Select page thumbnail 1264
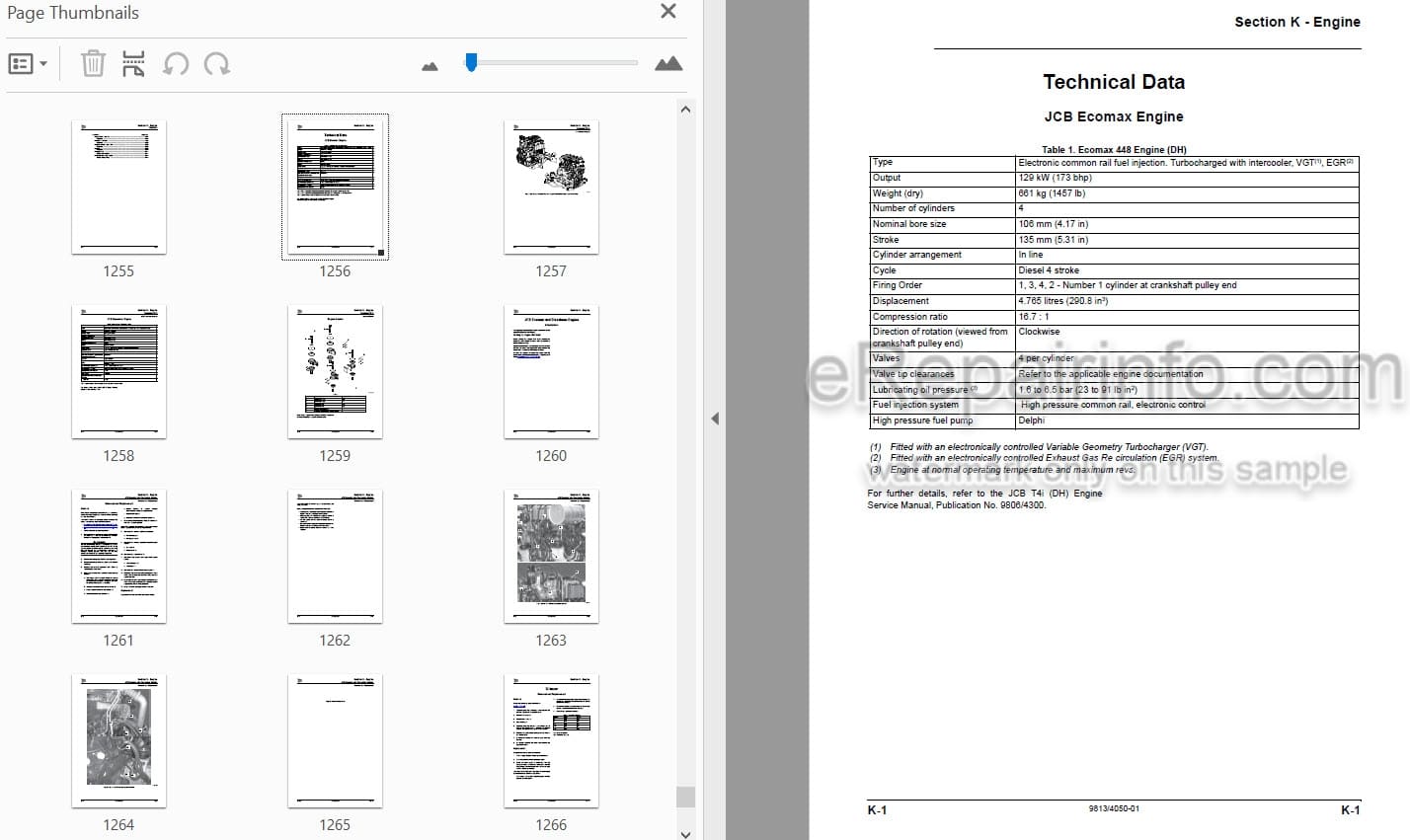This screenshot has height=840, width=1410. [118, 741]
